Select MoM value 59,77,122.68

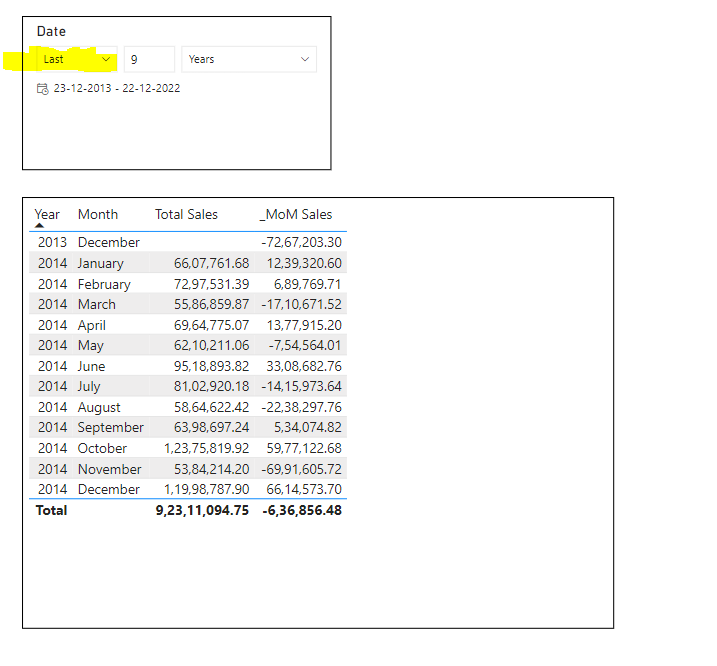[x=304, y=449]
